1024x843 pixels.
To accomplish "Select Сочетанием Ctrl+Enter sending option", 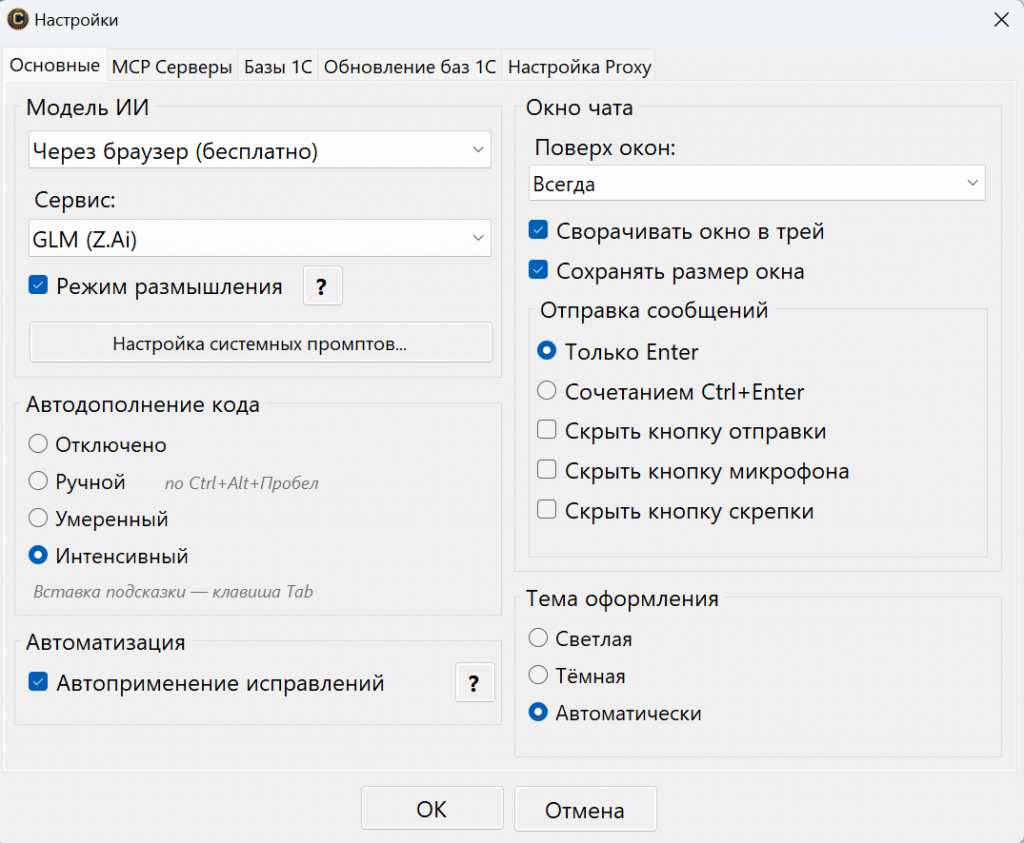I will tap(547, 391).
